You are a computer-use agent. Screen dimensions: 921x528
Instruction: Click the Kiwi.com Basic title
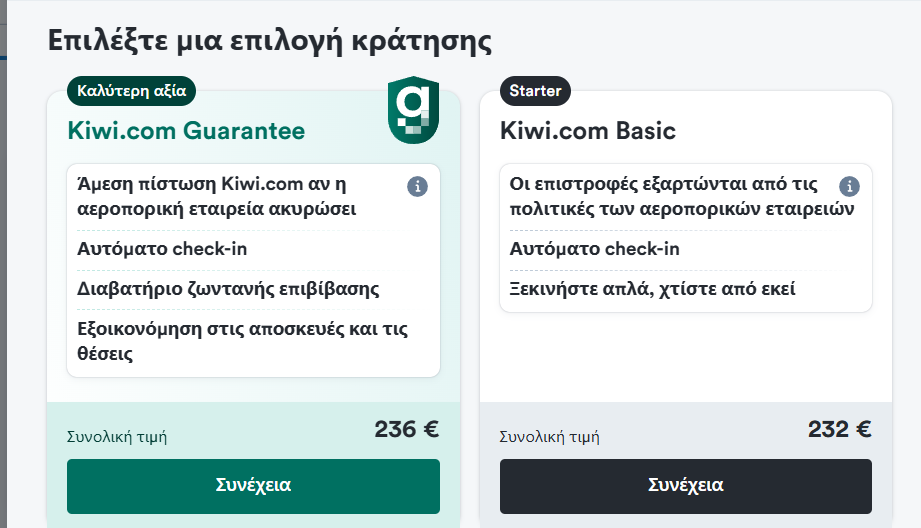[588, 130]
